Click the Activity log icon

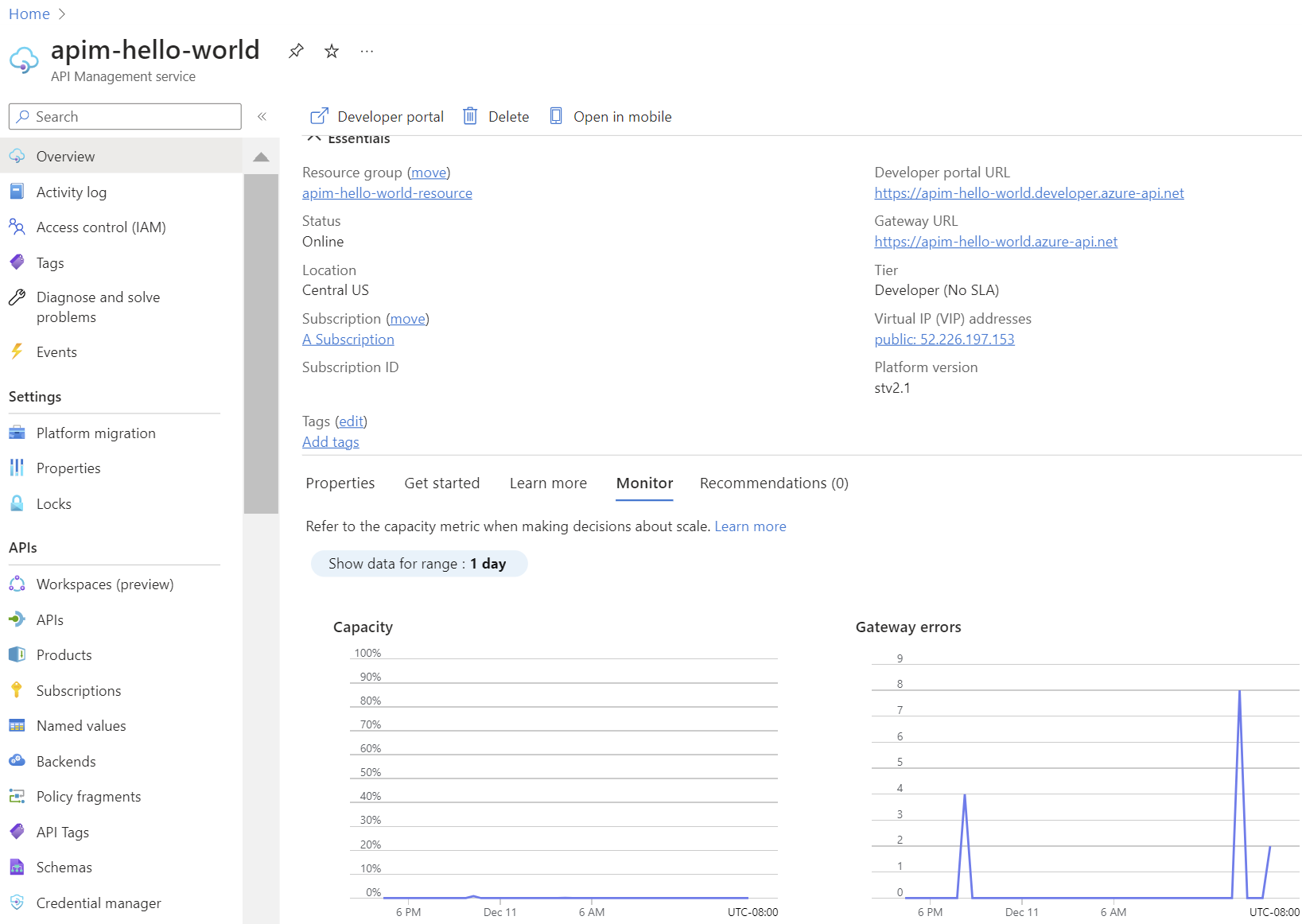click(x=17, y=192)
